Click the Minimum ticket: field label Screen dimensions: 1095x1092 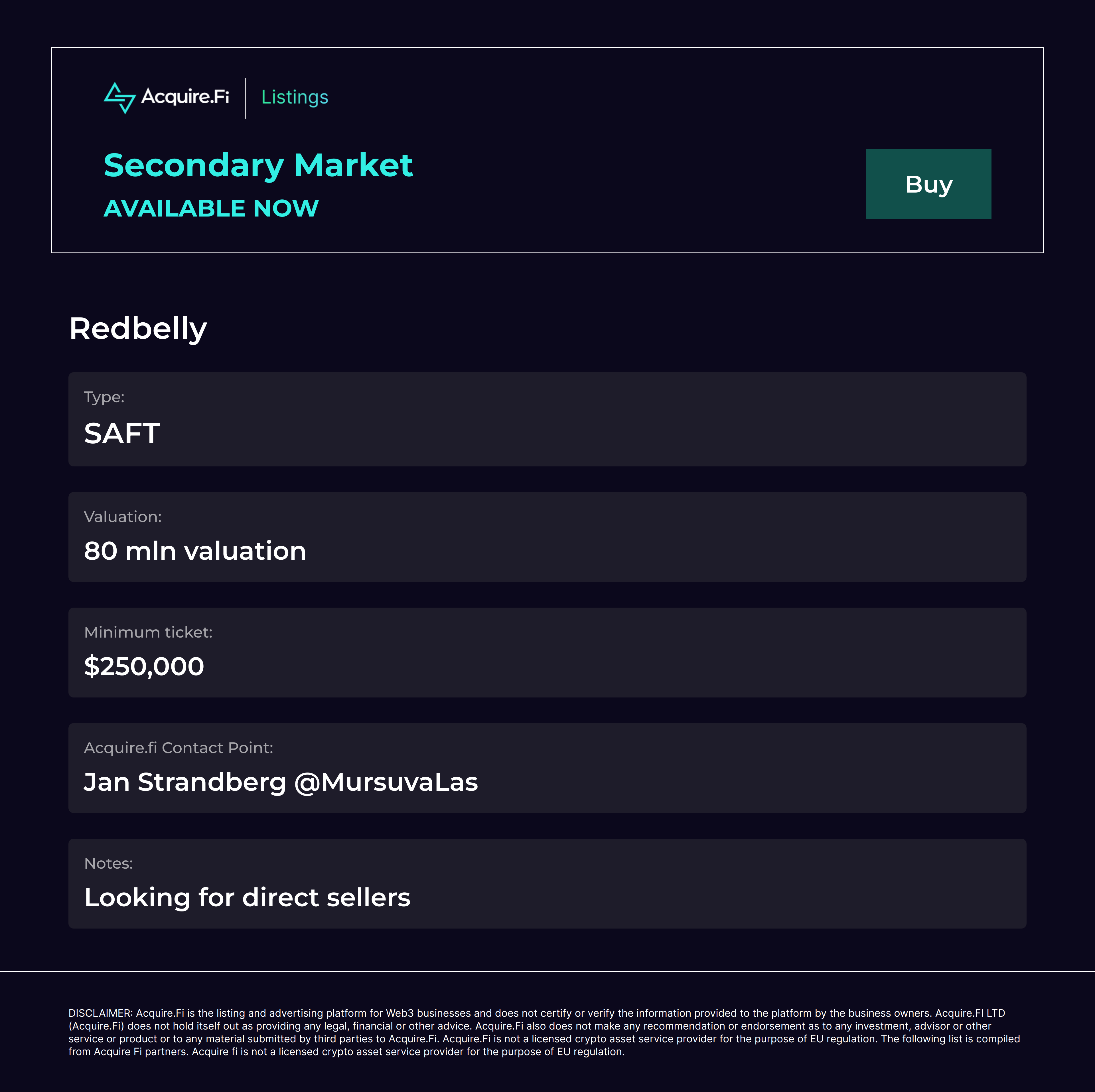148,632
